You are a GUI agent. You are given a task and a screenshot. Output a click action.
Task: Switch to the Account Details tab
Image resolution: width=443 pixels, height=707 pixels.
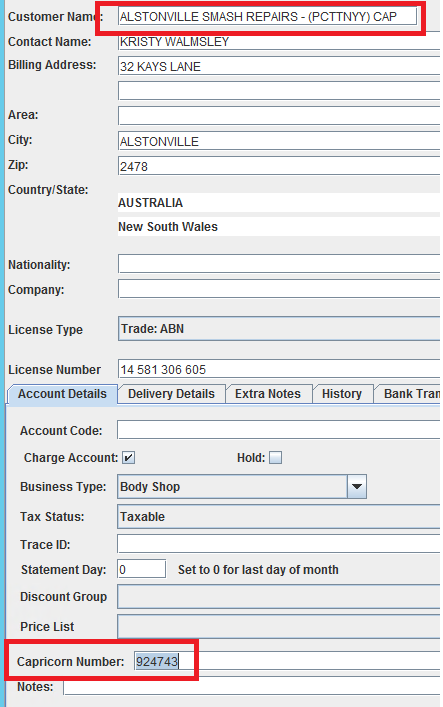point(62,394)
